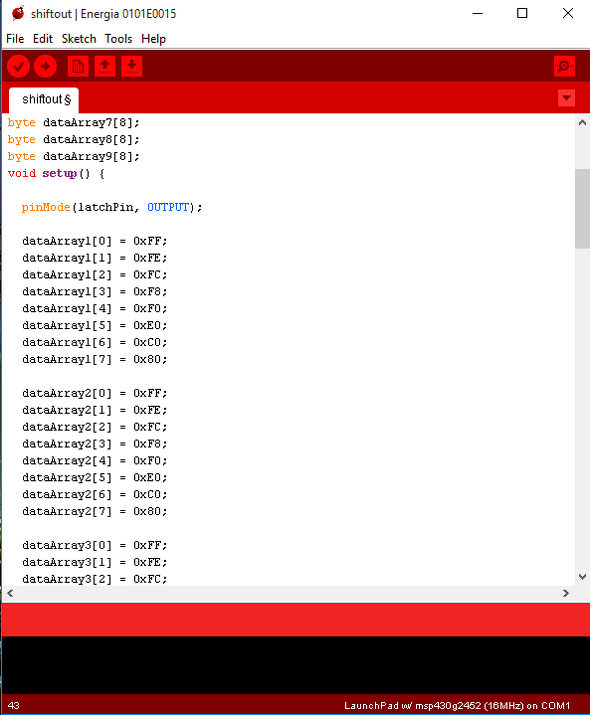Maximize the Energia window
This screenshot has height=715, width=590.
(522, 13)
